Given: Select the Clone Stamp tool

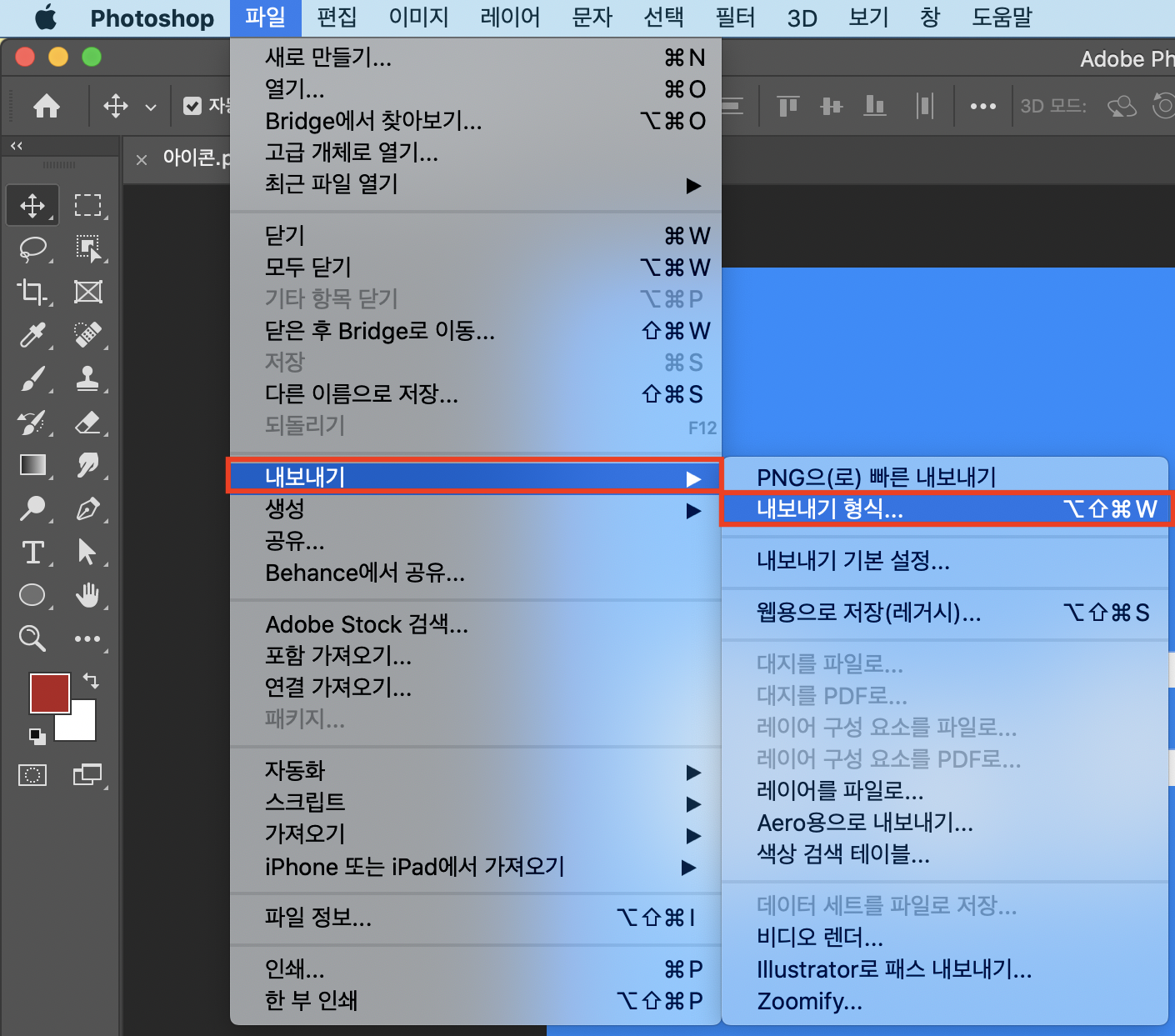Looking at the screenshot, I should (87, 378).
